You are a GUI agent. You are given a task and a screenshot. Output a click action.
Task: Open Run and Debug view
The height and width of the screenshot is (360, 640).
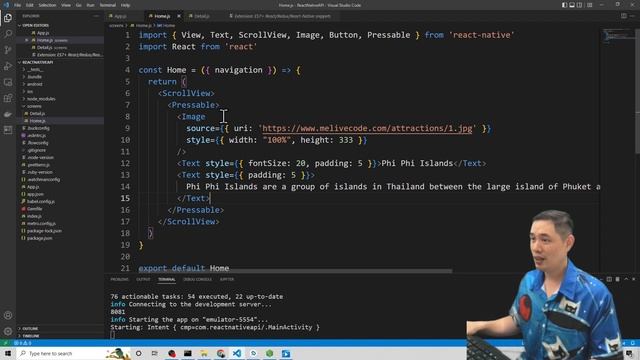[x=8, y=66]
